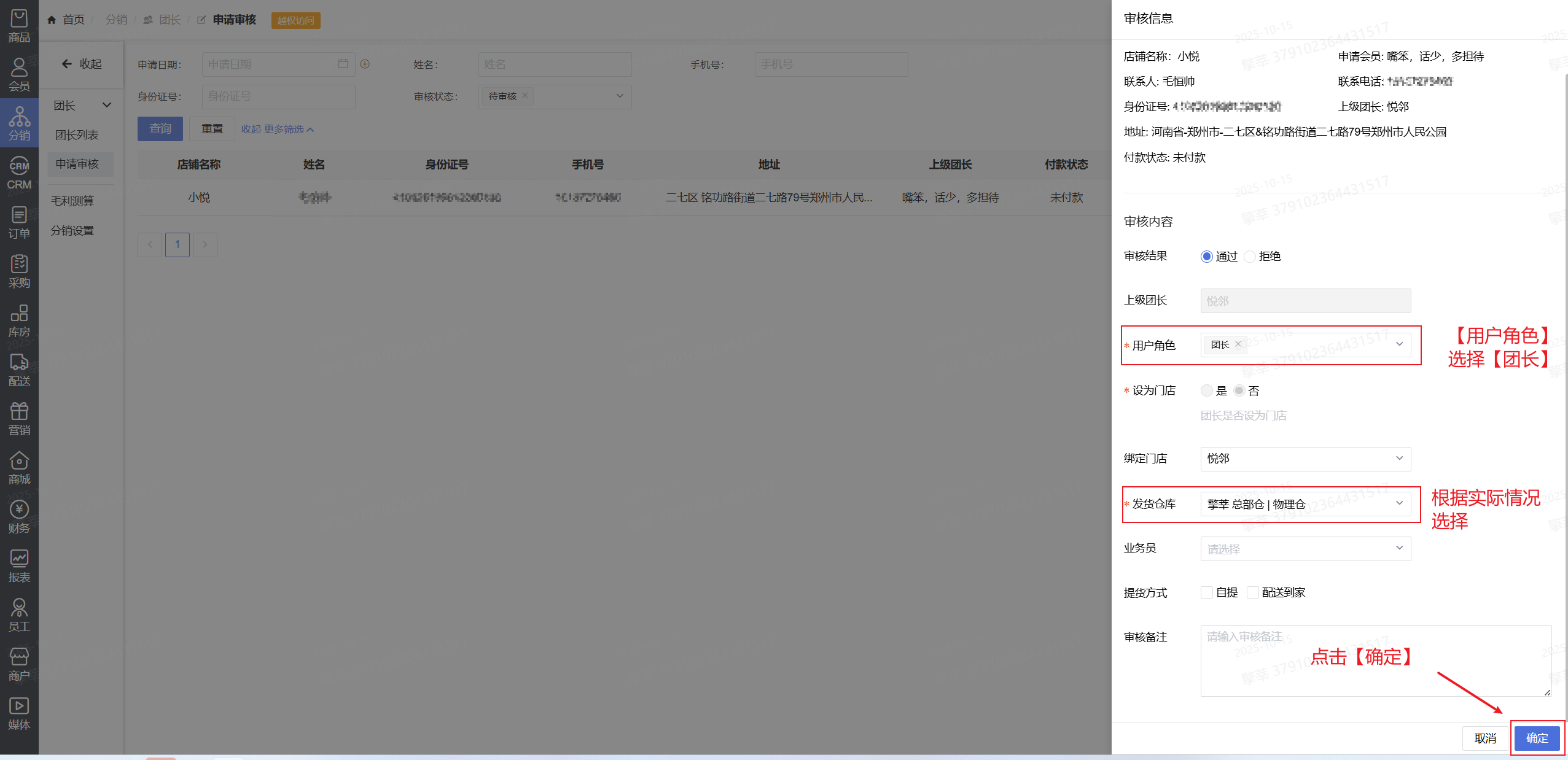This screenshot has height=760, width=1568.
Task: Open the 财务 finance sidebar icon
Action: click(19, 517)
